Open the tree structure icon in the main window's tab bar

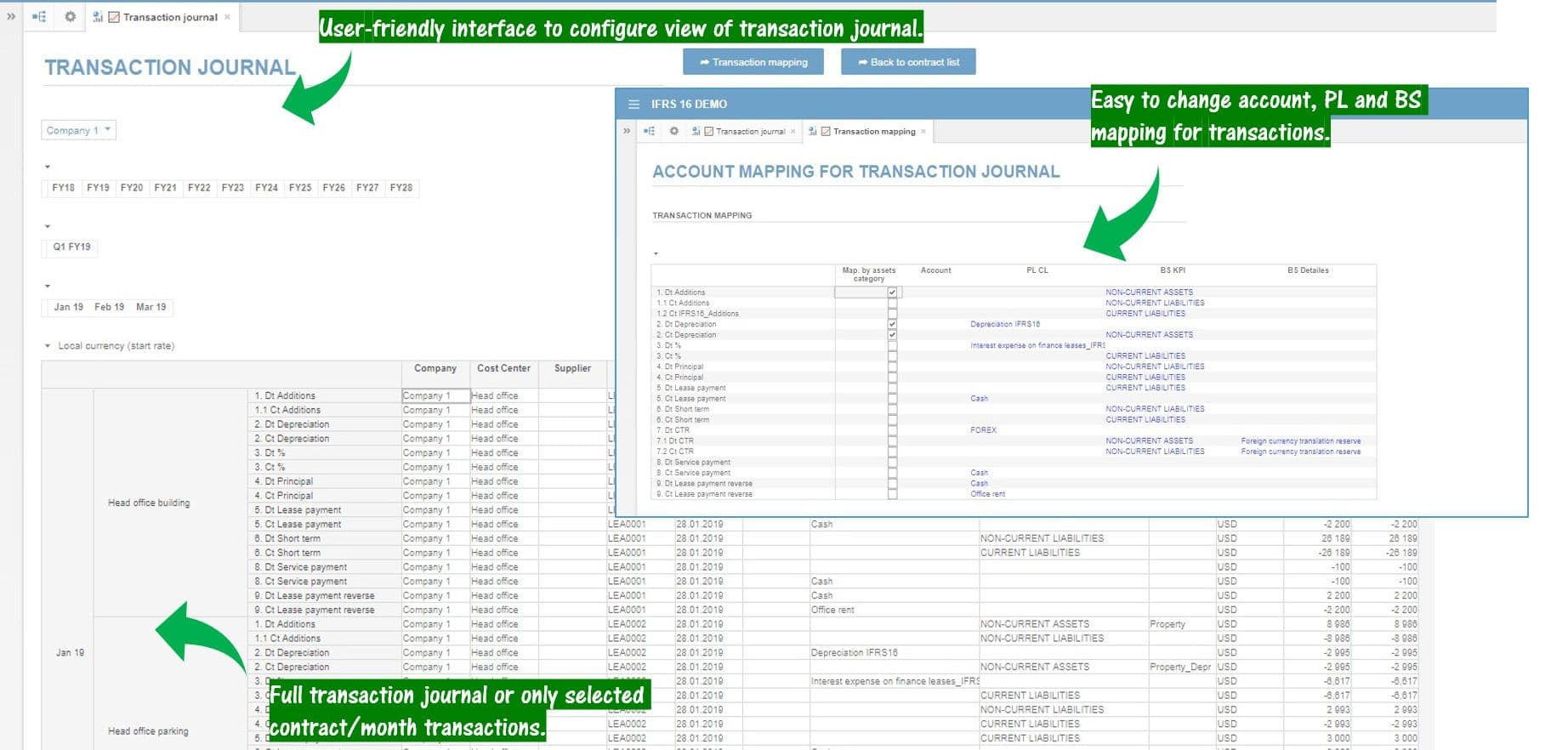click(x=39, y=16)
